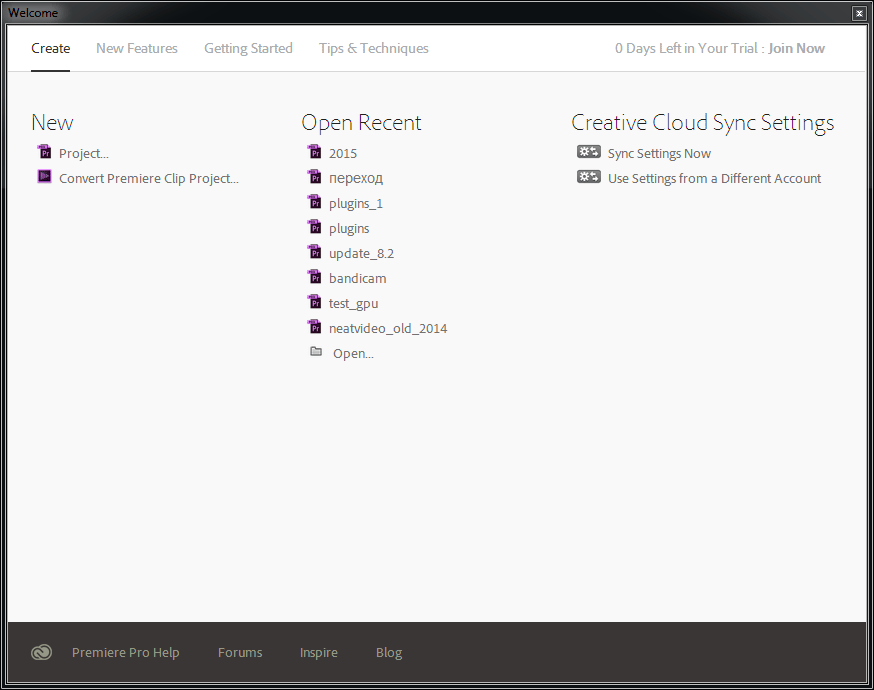Click the Premiere Clip icon beside Convert Premiere Clip Project

45,177
